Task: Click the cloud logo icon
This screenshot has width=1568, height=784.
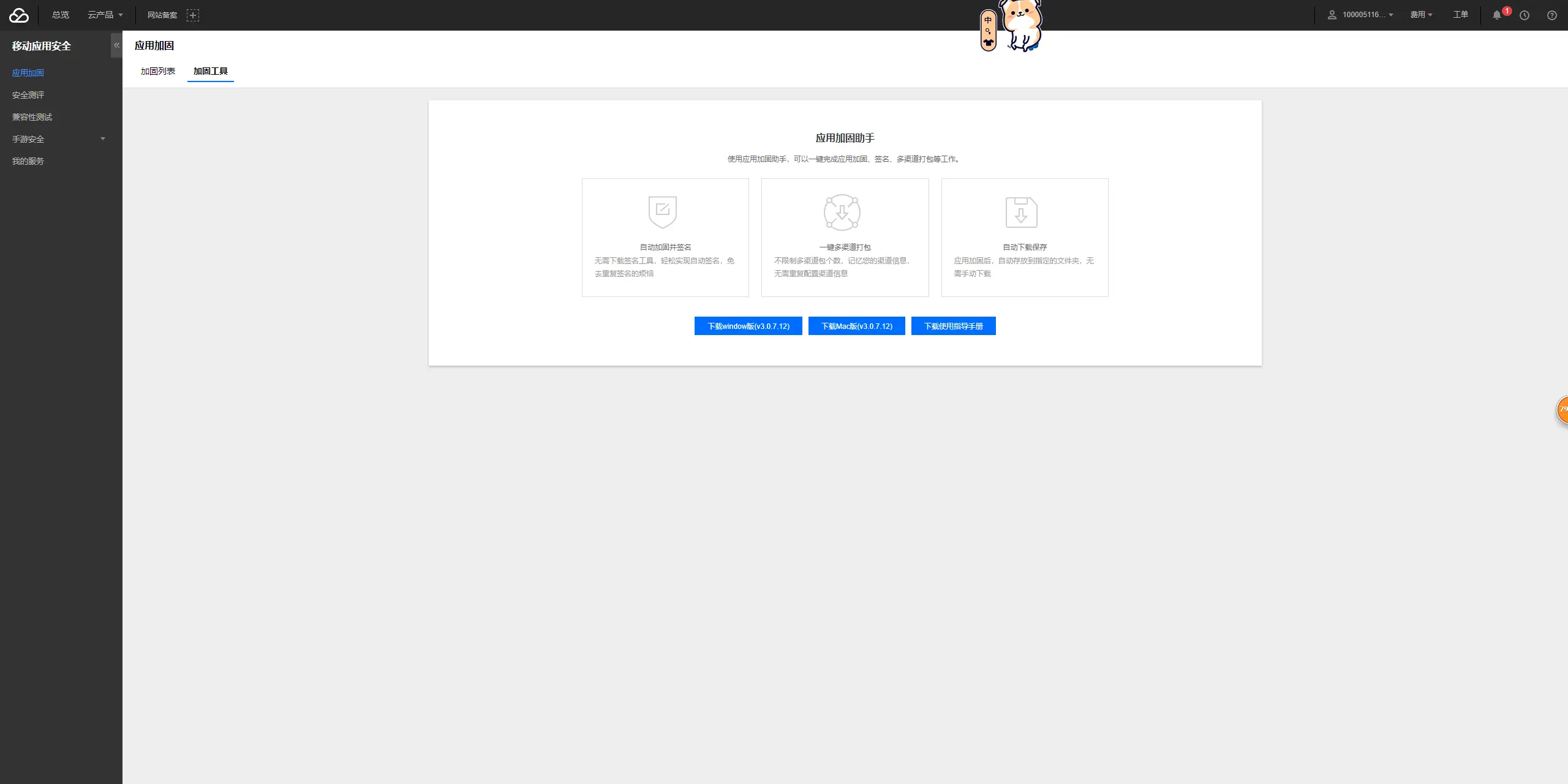Action: pyautogui.click(x=19, y=15)
